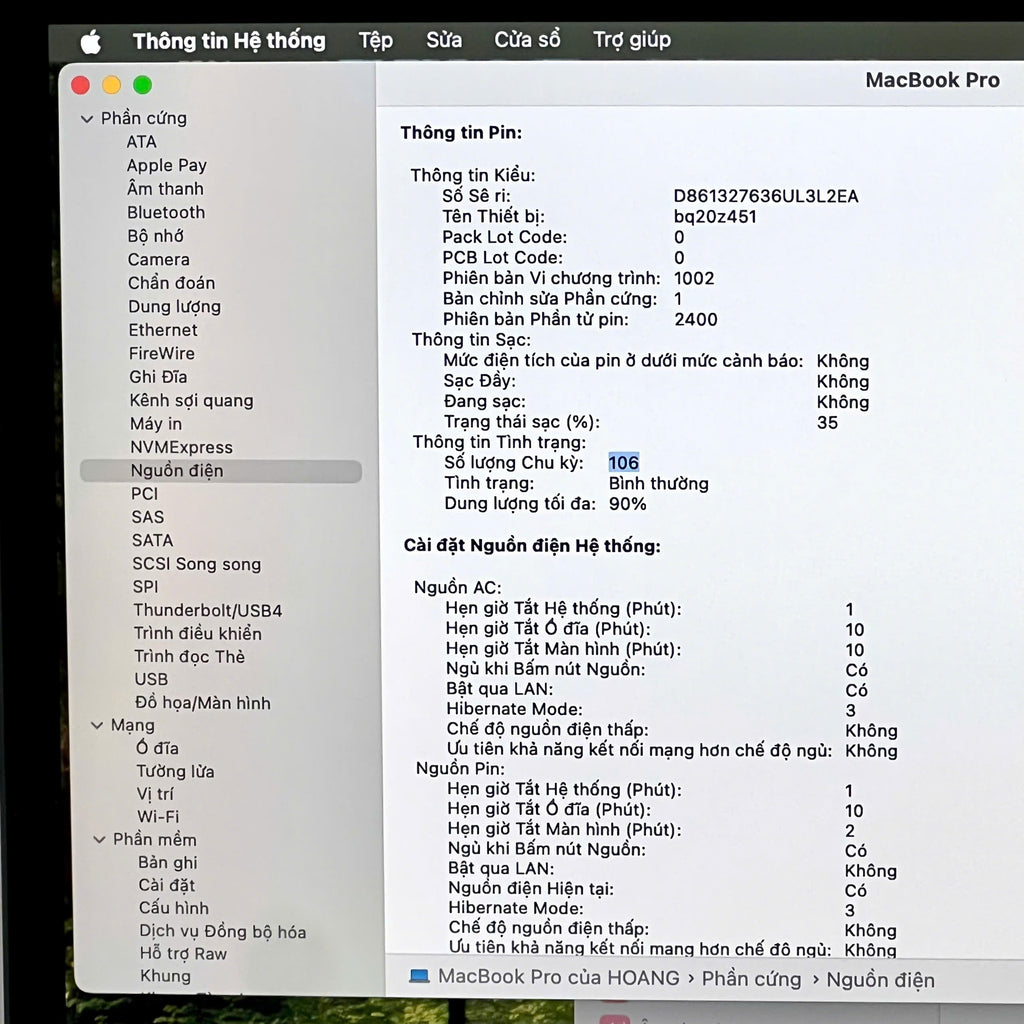The width and height of the screenshot is (1024, 1024).
Task: Click the Dung lượng tối đa 90% value
Action: [x=628, y=504]
